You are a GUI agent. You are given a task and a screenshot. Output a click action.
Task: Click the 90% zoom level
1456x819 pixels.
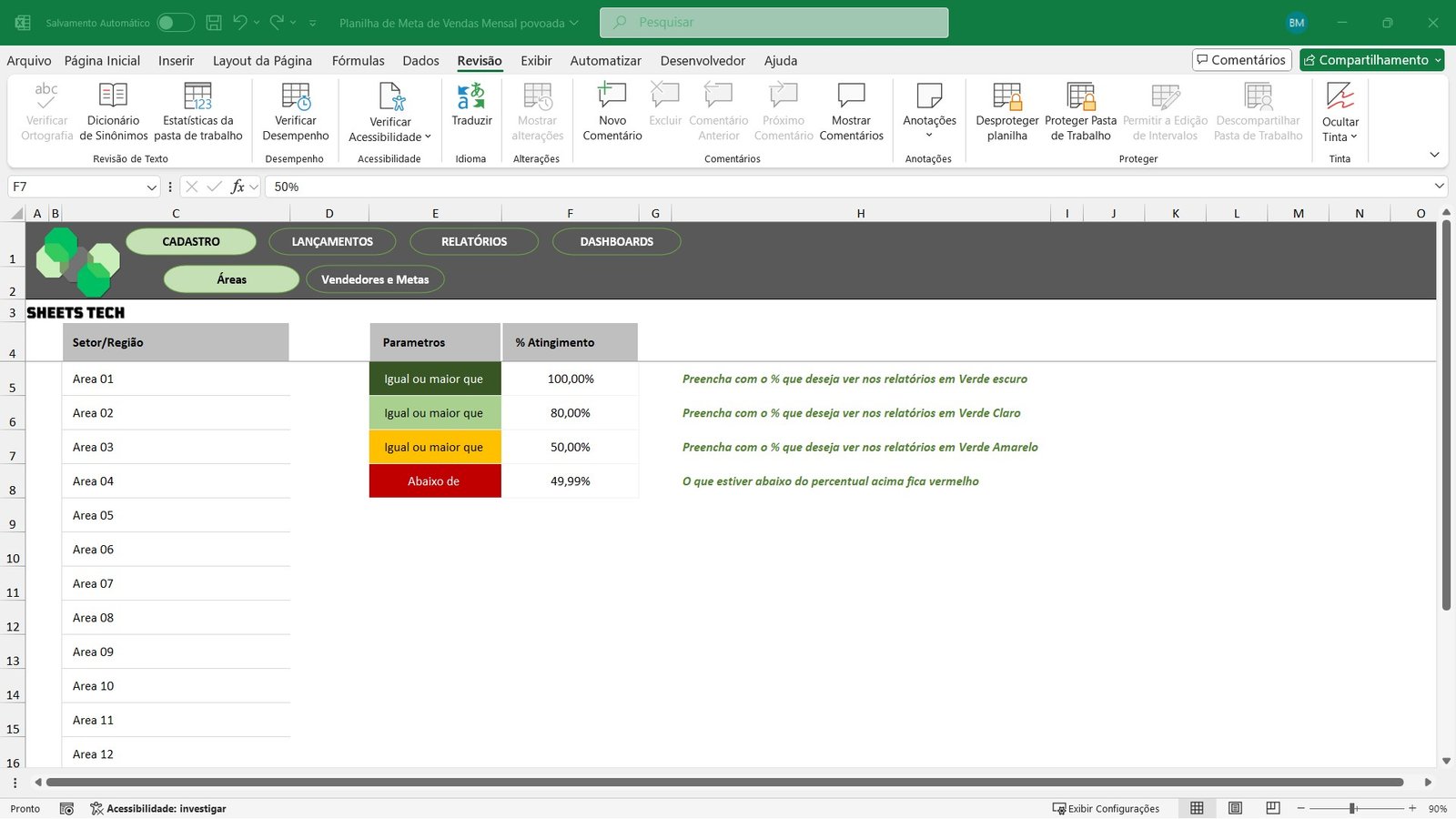point(1438,808)
